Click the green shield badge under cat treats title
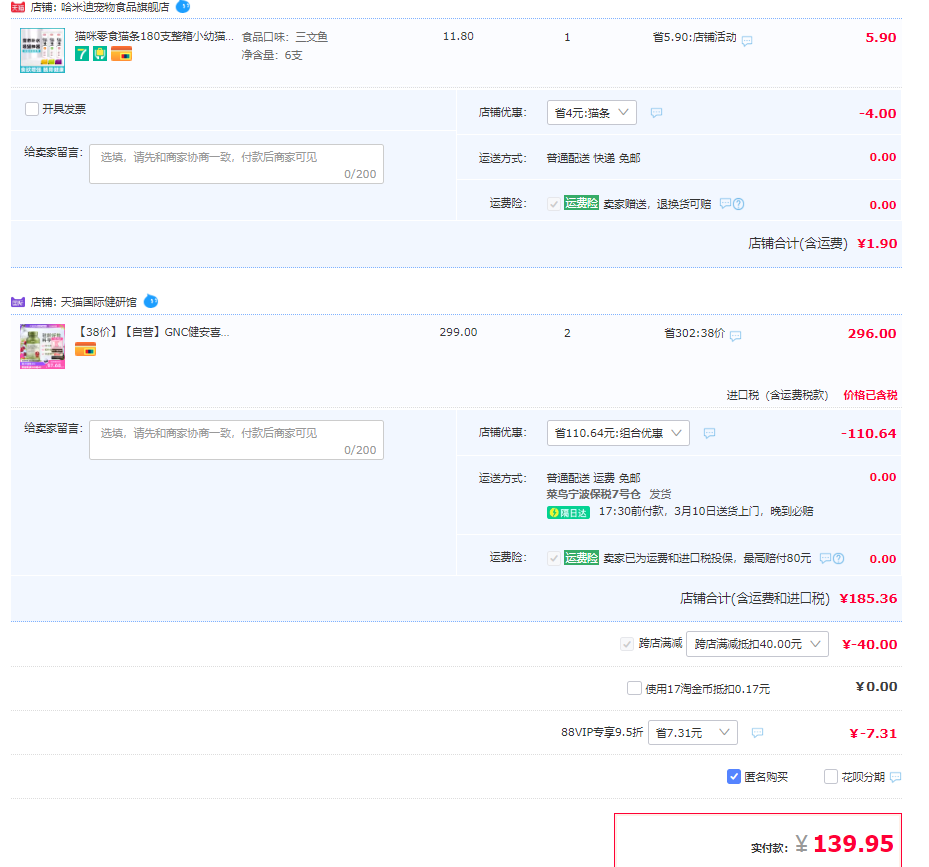The height and width of the screenshot is (867, 929). point(100,55)
